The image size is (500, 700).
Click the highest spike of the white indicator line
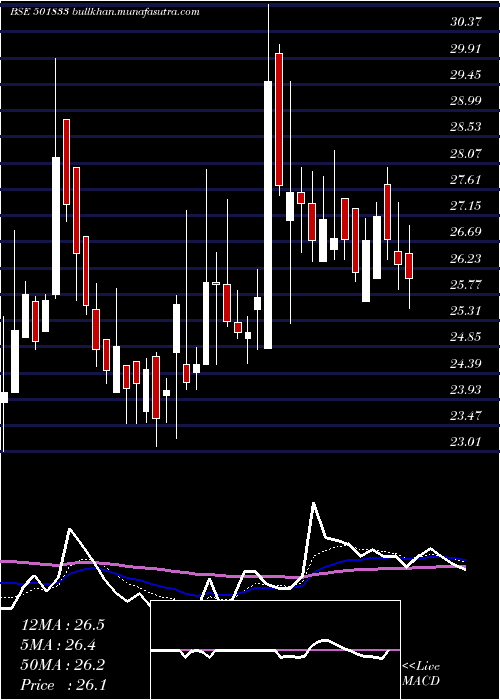pyautogui.click(x=313, y=503)
